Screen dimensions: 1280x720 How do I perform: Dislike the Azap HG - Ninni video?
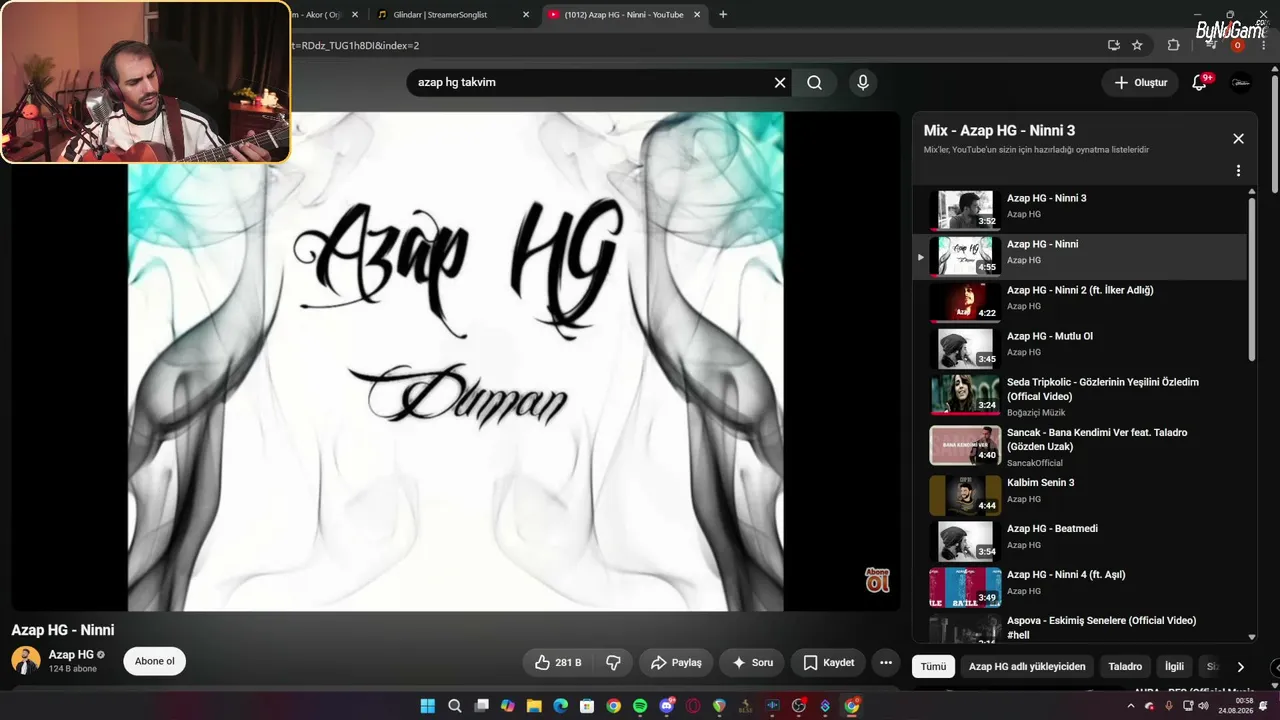click(614, 662)
